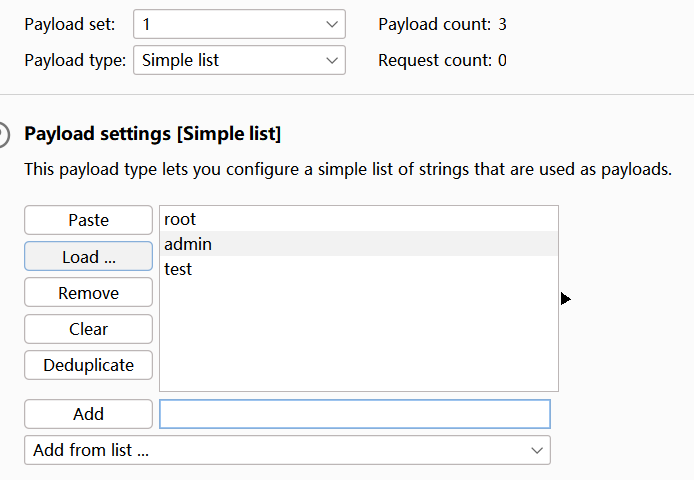The width and height of the screenshot is (694, 480).
Task: Click the Add from list chevron arrow
Action: tap(537, 451)
